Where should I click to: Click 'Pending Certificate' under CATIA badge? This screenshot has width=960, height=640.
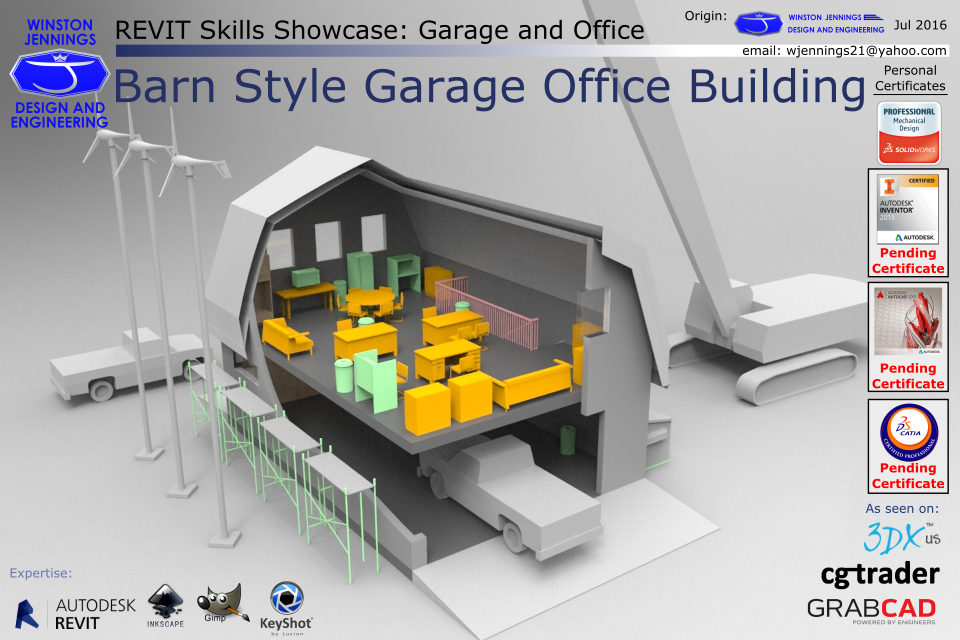coord(908,476)
